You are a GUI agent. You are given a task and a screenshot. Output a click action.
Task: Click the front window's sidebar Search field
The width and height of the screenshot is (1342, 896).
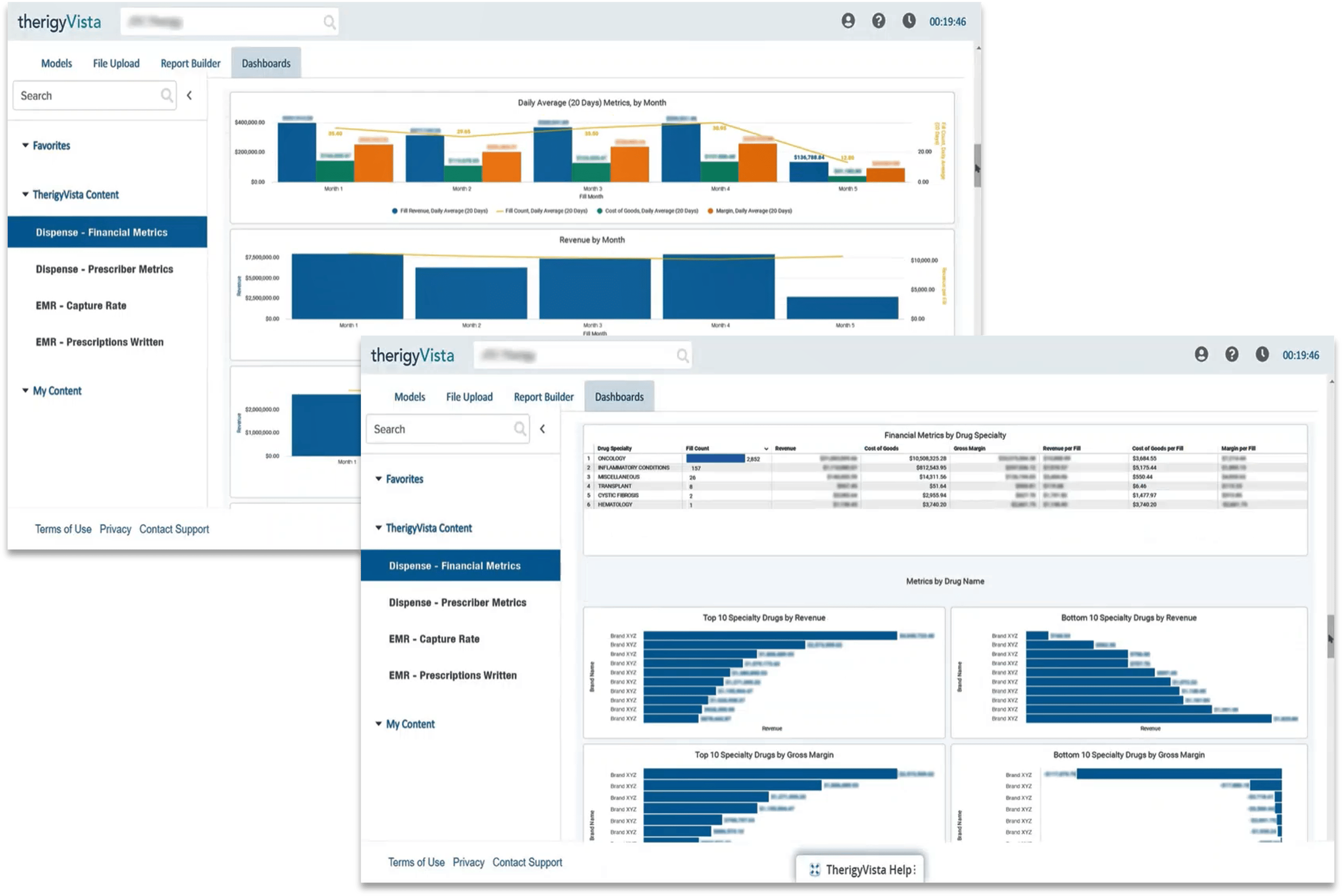point(440,429)
